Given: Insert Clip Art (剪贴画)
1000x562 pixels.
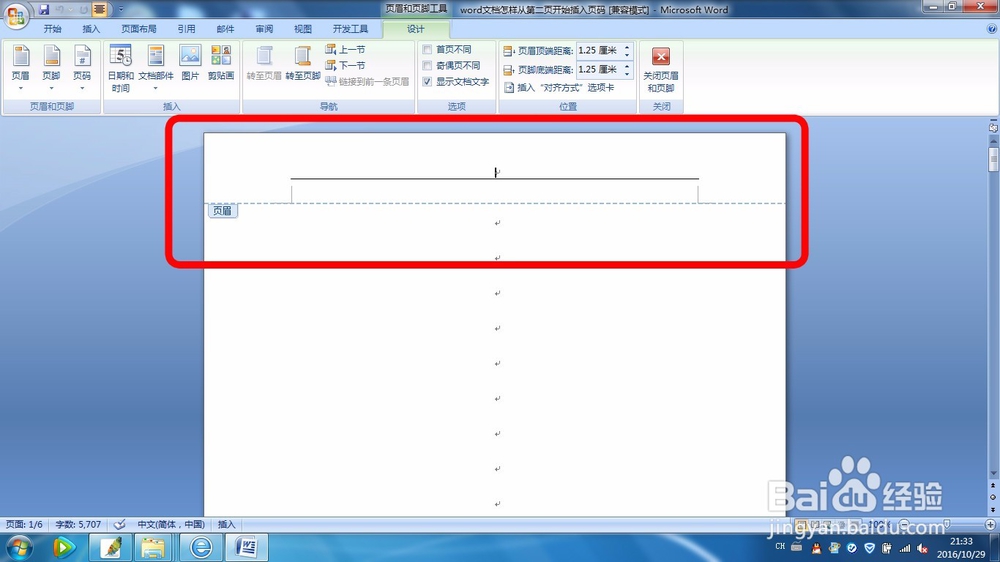Looking at the screenshot, I should click(x=221, y=63).
